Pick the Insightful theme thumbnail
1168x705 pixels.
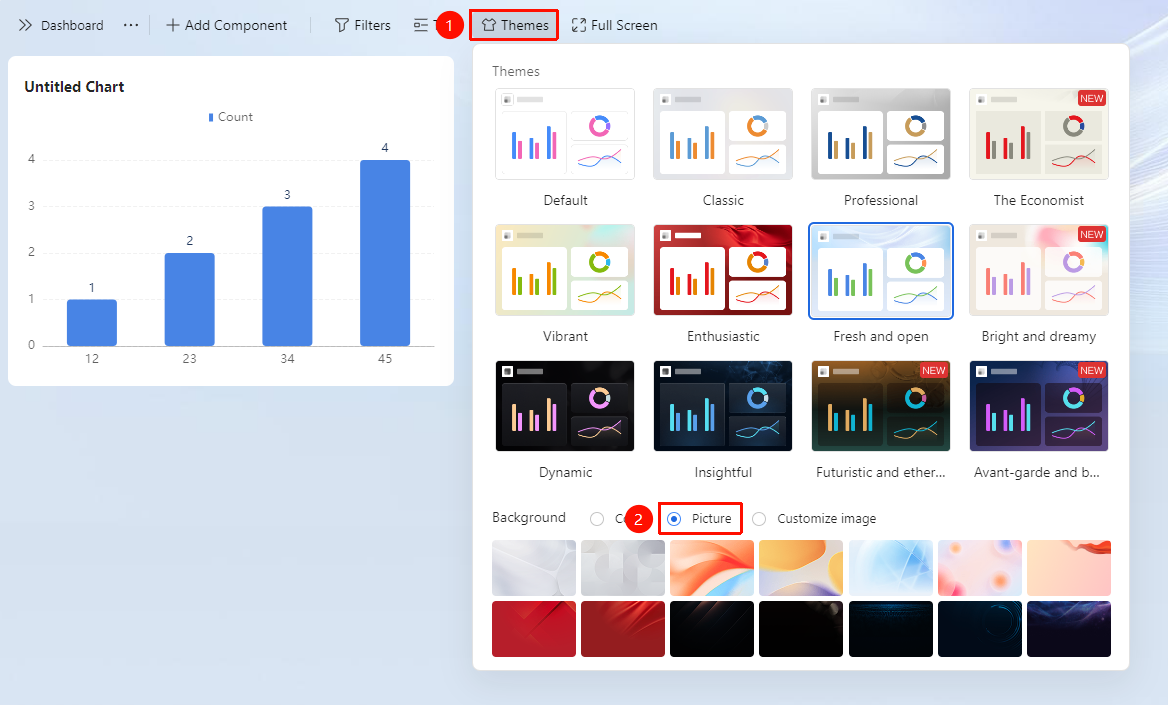[723, 406]
